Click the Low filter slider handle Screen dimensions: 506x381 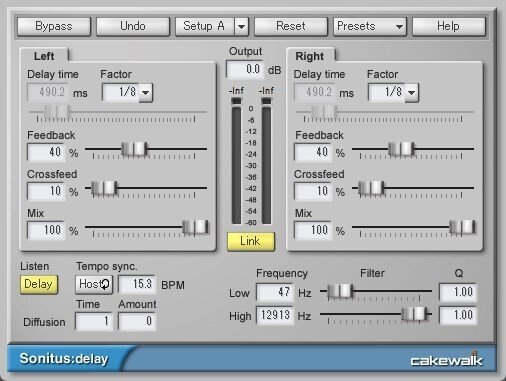click(x=340, y=291)
